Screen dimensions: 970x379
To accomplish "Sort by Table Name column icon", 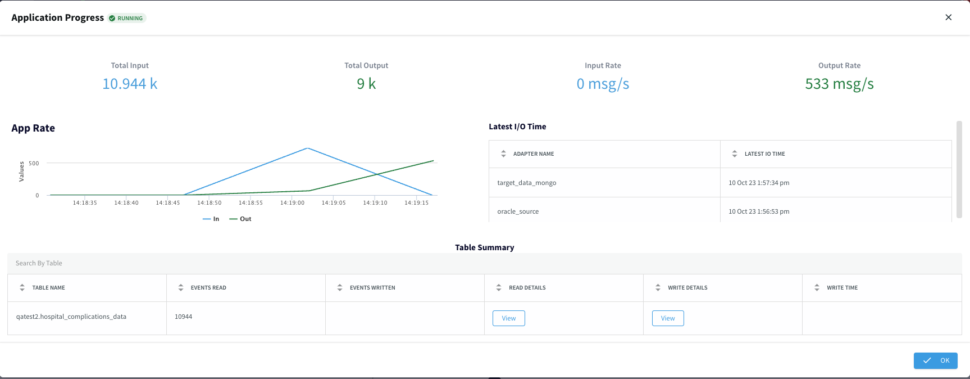I will tap(22, 287).
